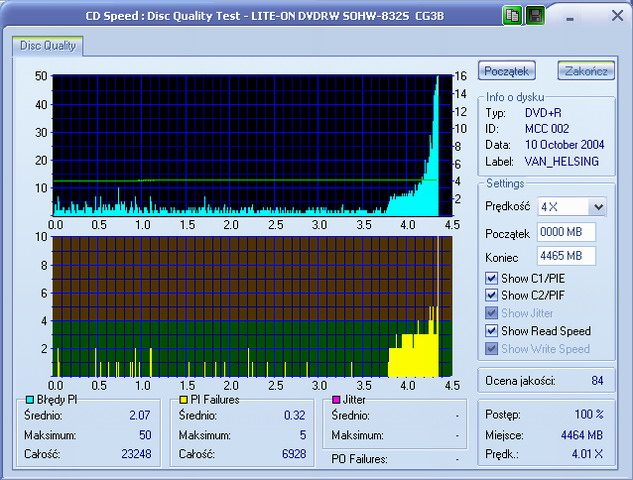Click the Początek 0000 MB field

coord(566,232)
